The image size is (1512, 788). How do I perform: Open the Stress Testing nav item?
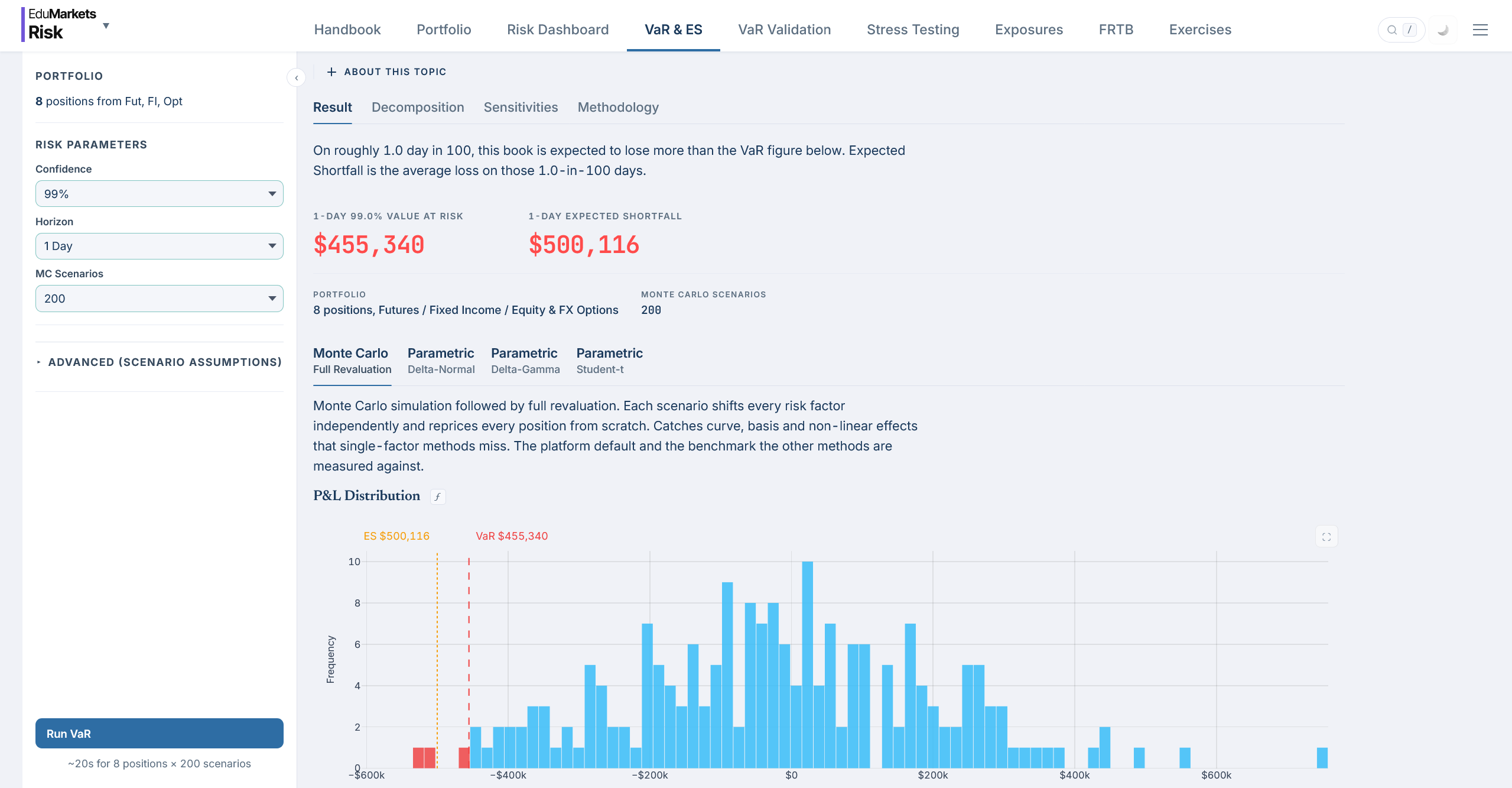pyautogui.click(x=913, y=30)
